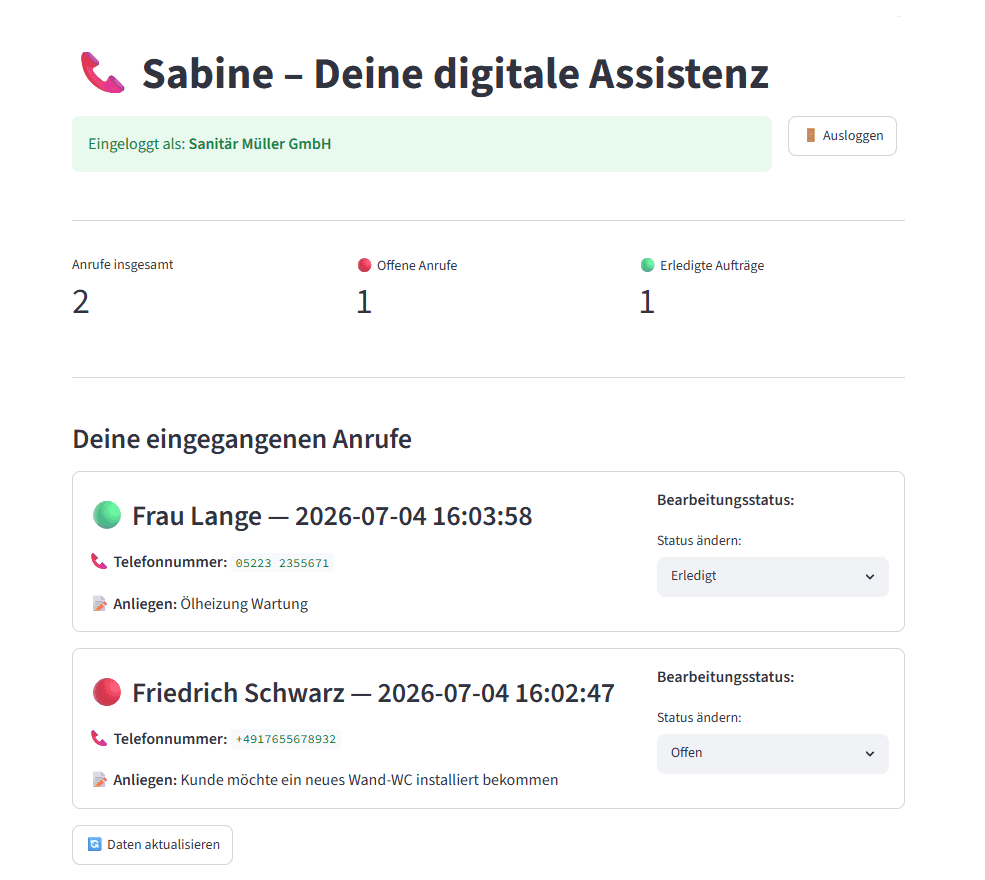Screen dimensions: 985x880
Task: Click the Anrufe insgesamt value 2
Action: tap(81, 302)
